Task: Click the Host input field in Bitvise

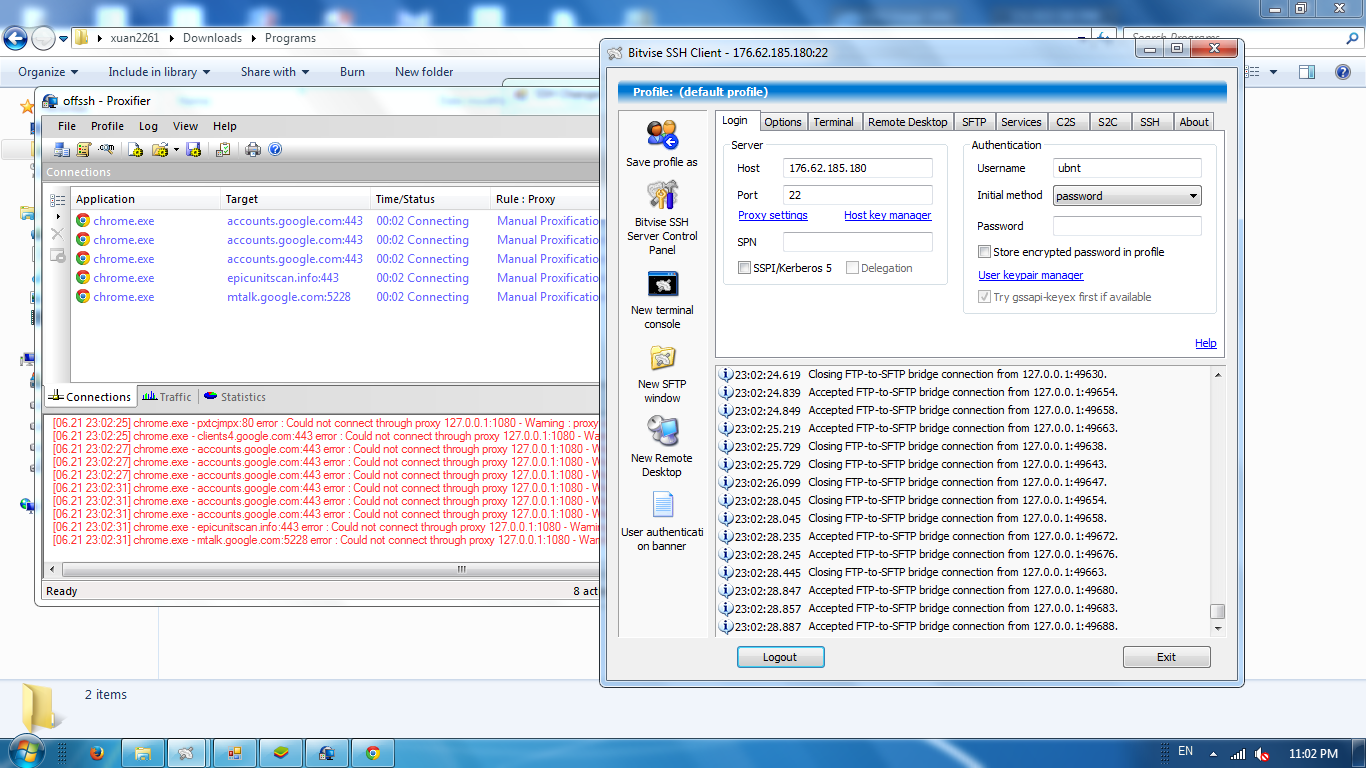Action: coord(858,168)
